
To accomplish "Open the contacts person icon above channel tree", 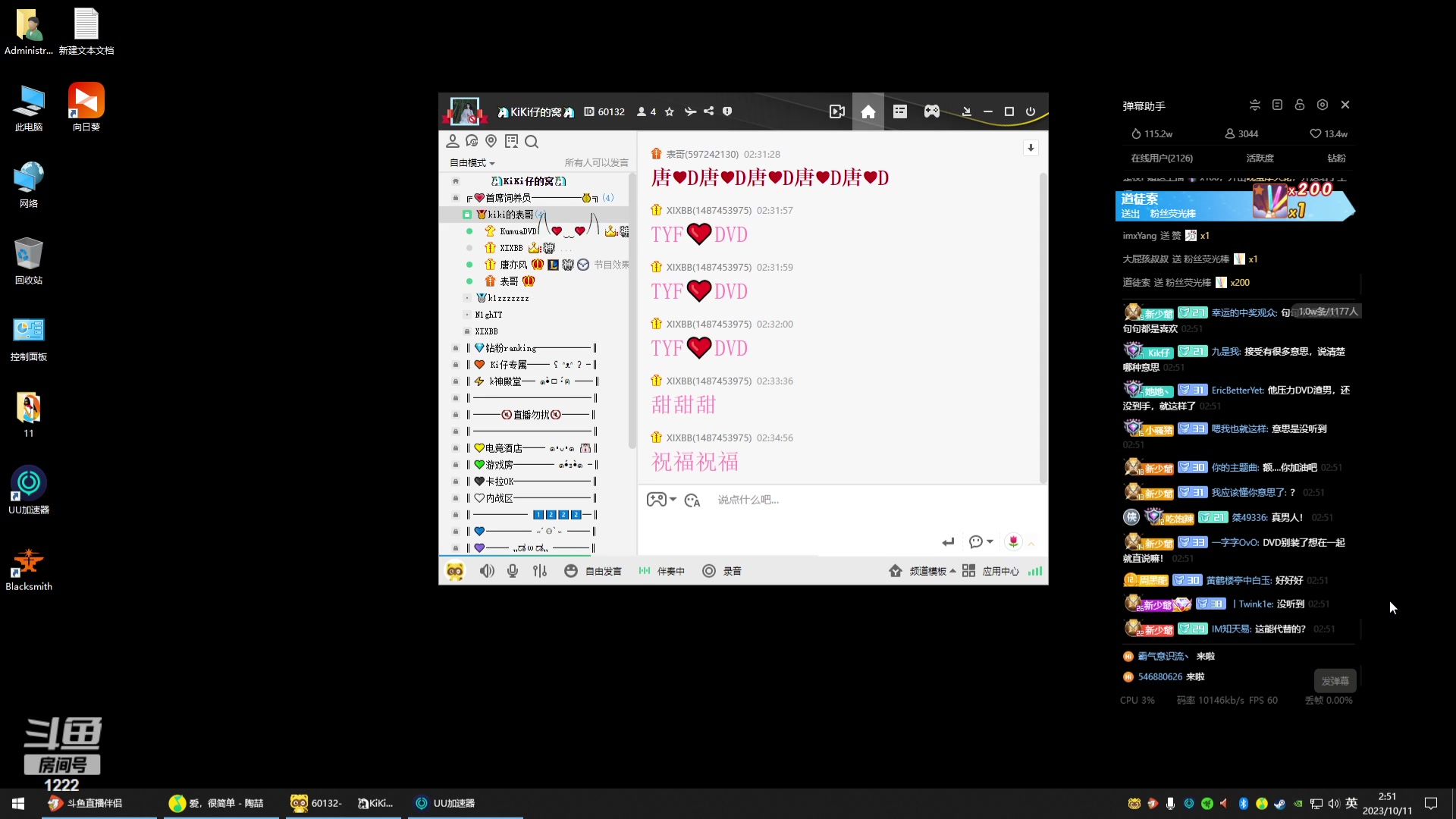I will 453,141.
